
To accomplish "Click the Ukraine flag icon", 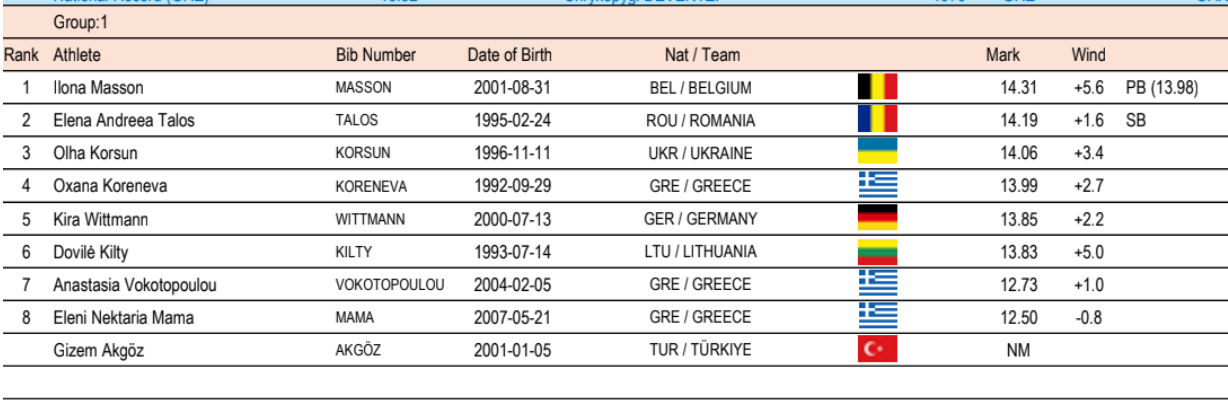I will 877,153.
